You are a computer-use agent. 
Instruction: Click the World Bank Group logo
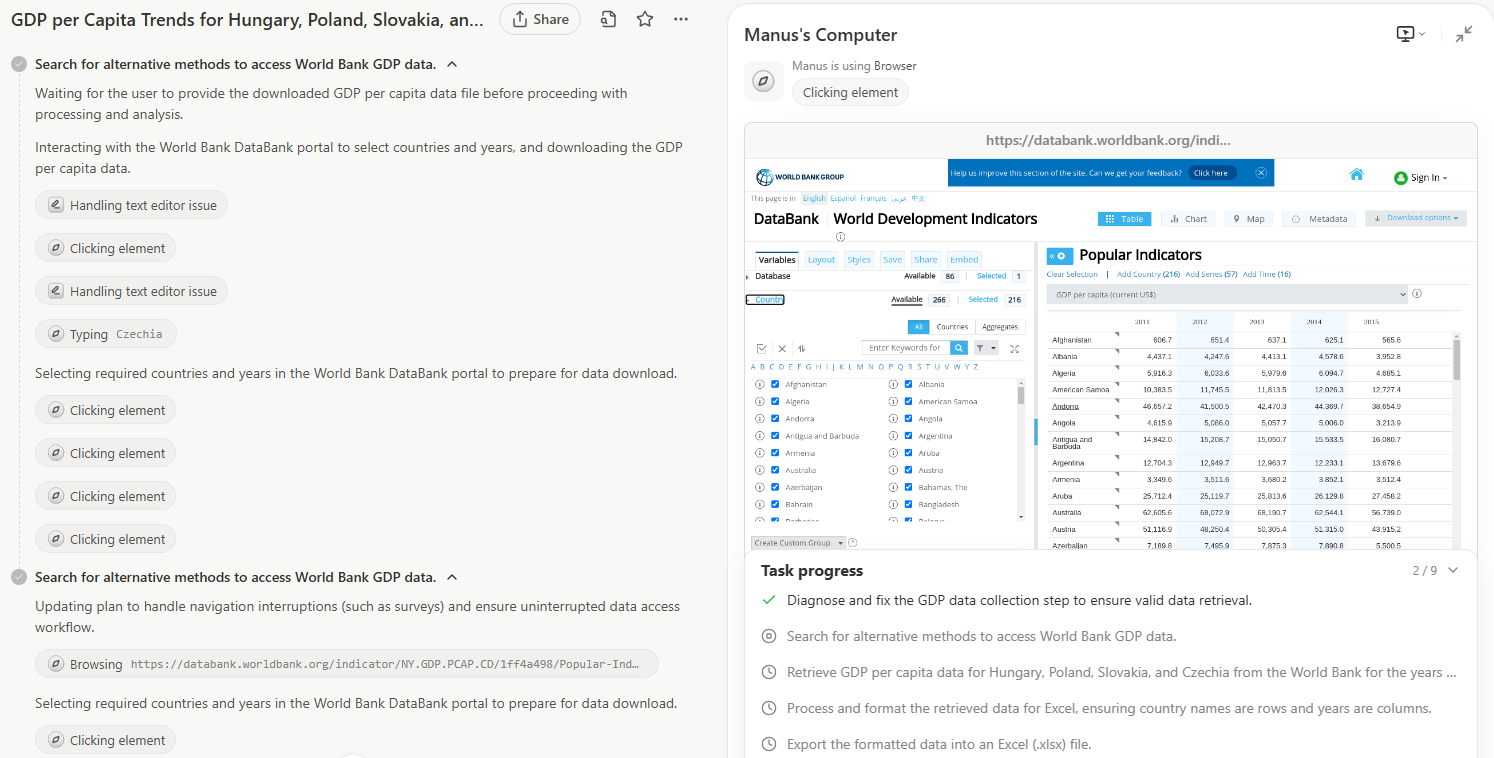pos(800,177)
